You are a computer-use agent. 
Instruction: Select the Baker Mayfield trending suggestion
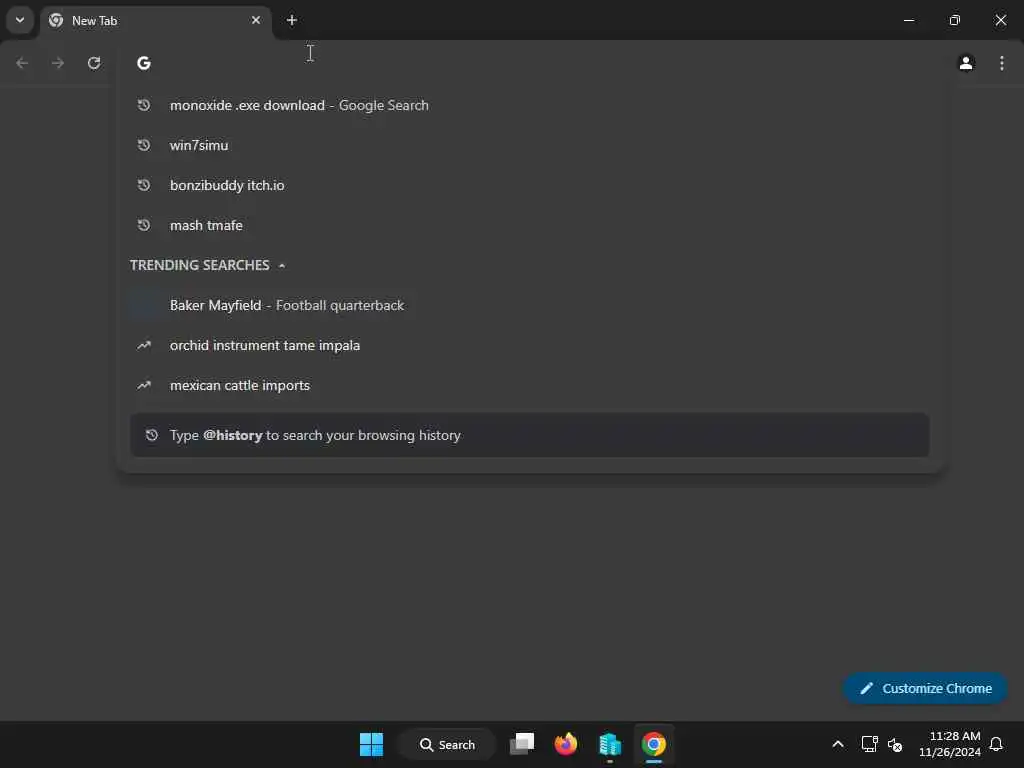click(x=530, y=305)
